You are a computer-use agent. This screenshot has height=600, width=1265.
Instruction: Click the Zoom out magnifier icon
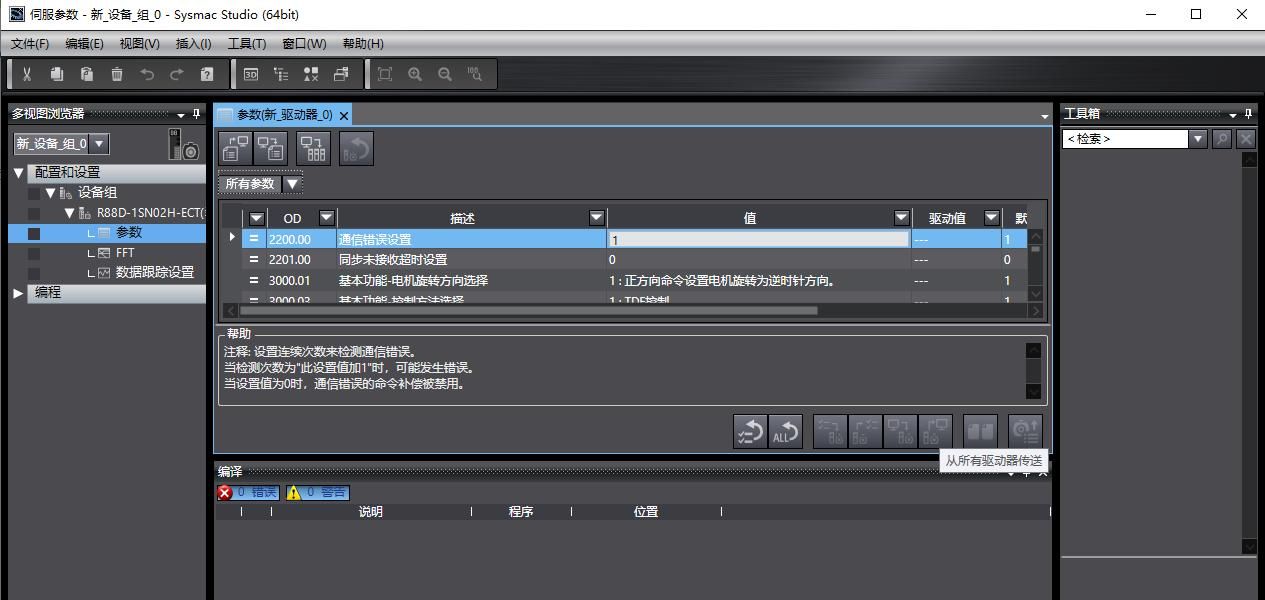445,74
